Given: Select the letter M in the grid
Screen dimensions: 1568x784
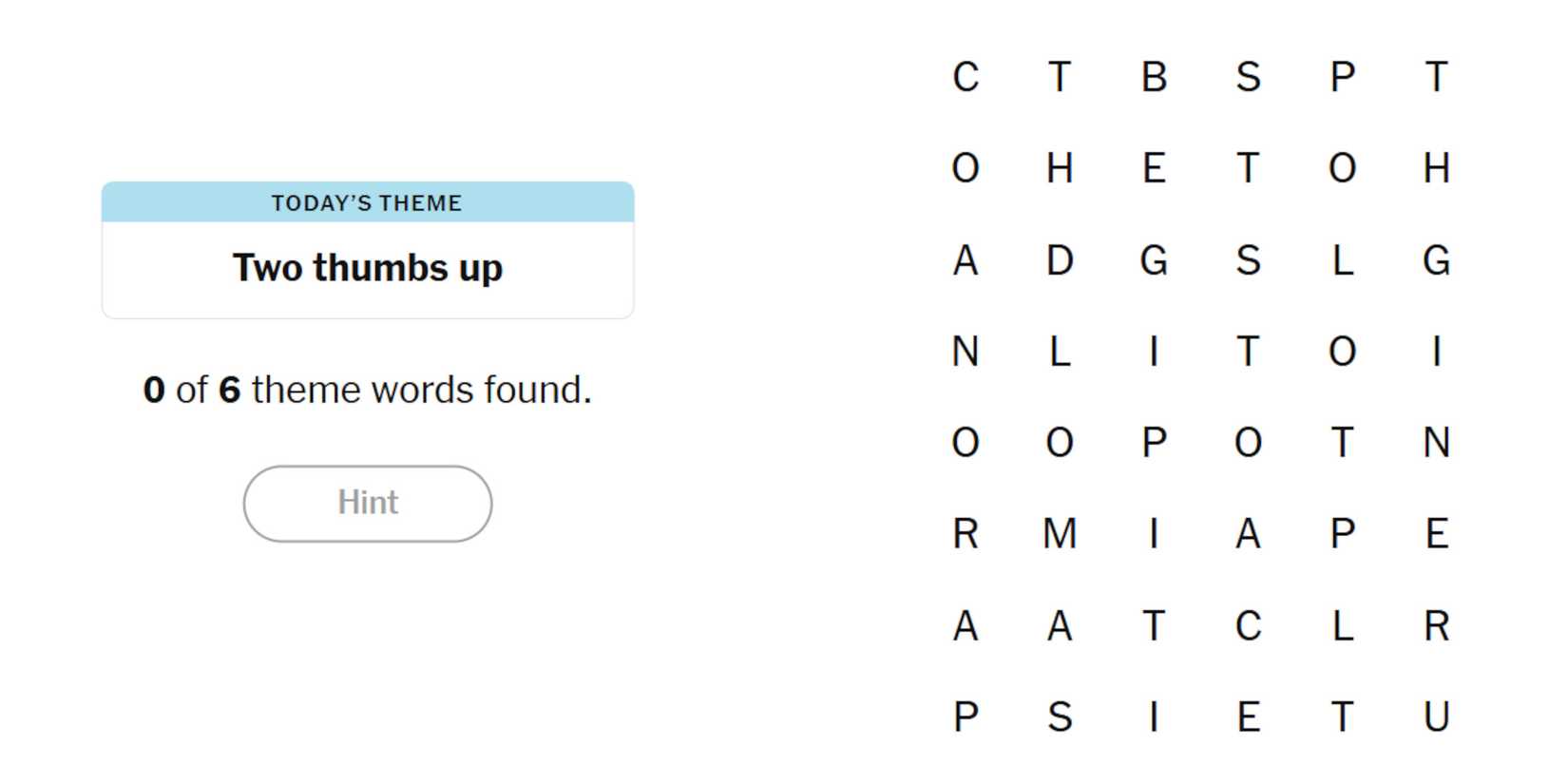Looking at the screenshot, I should click(1060, 533).
